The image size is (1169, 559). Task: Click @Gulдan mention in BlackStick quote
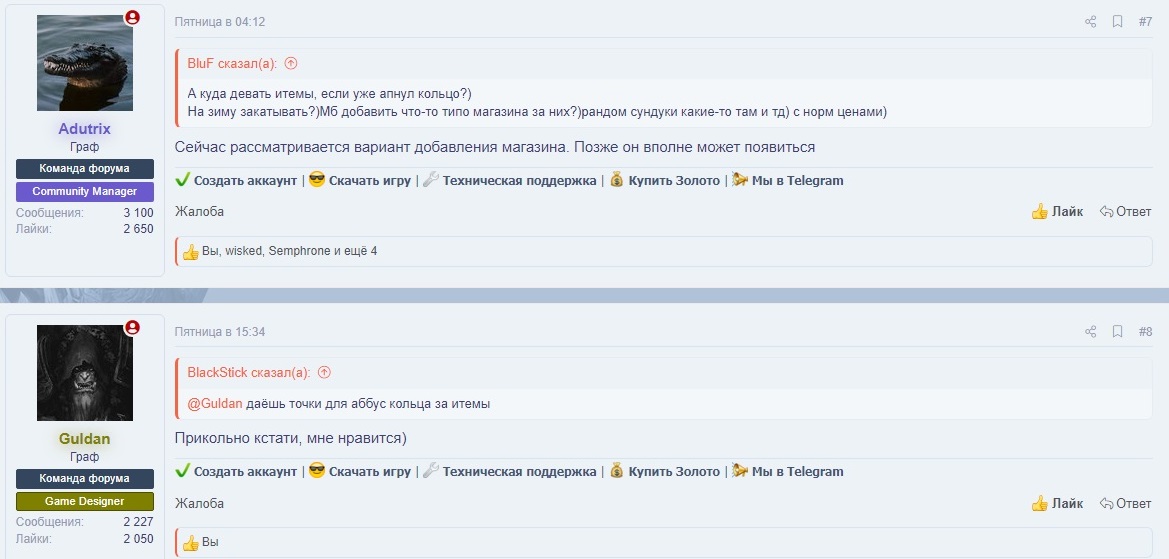214,404
